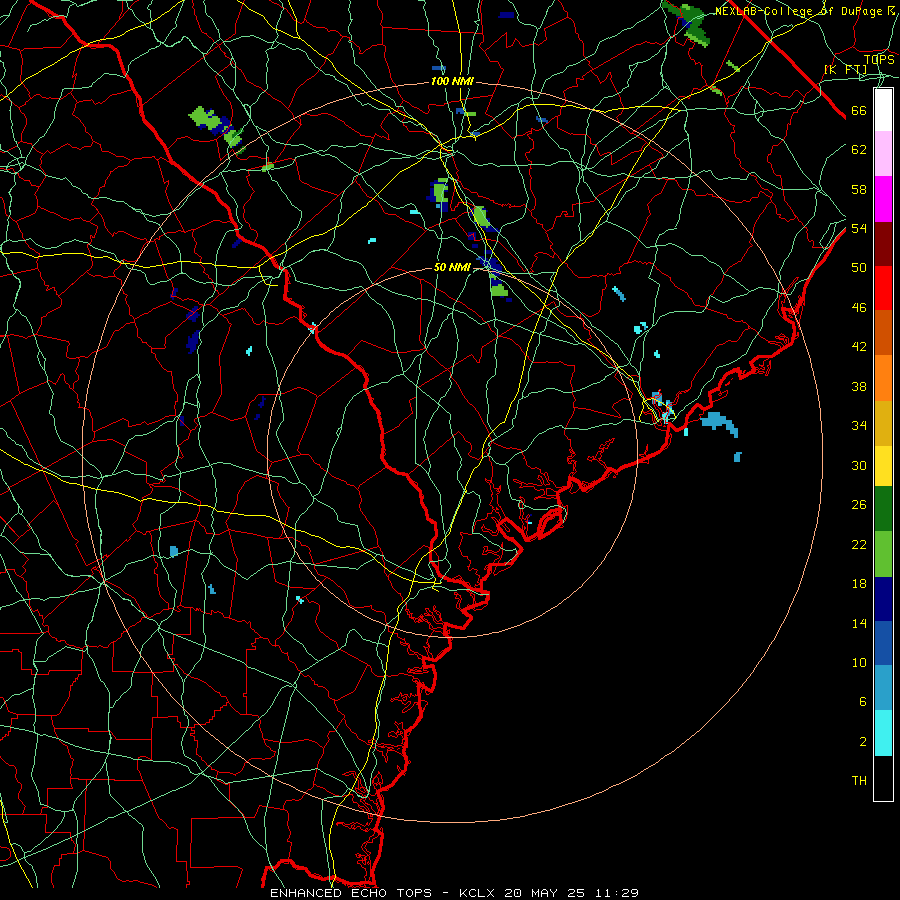Click the ENHANCED ECHO TOPS KCLX caption

[x=454, y=893]
